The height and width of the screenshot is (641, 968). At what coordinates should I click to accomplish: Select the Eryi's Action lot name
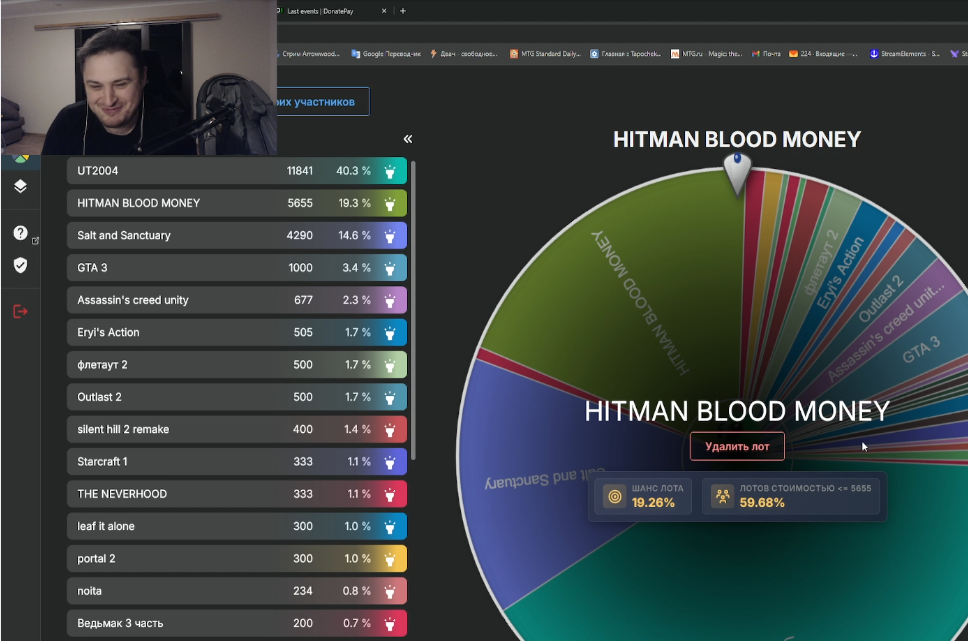[108, 333]
